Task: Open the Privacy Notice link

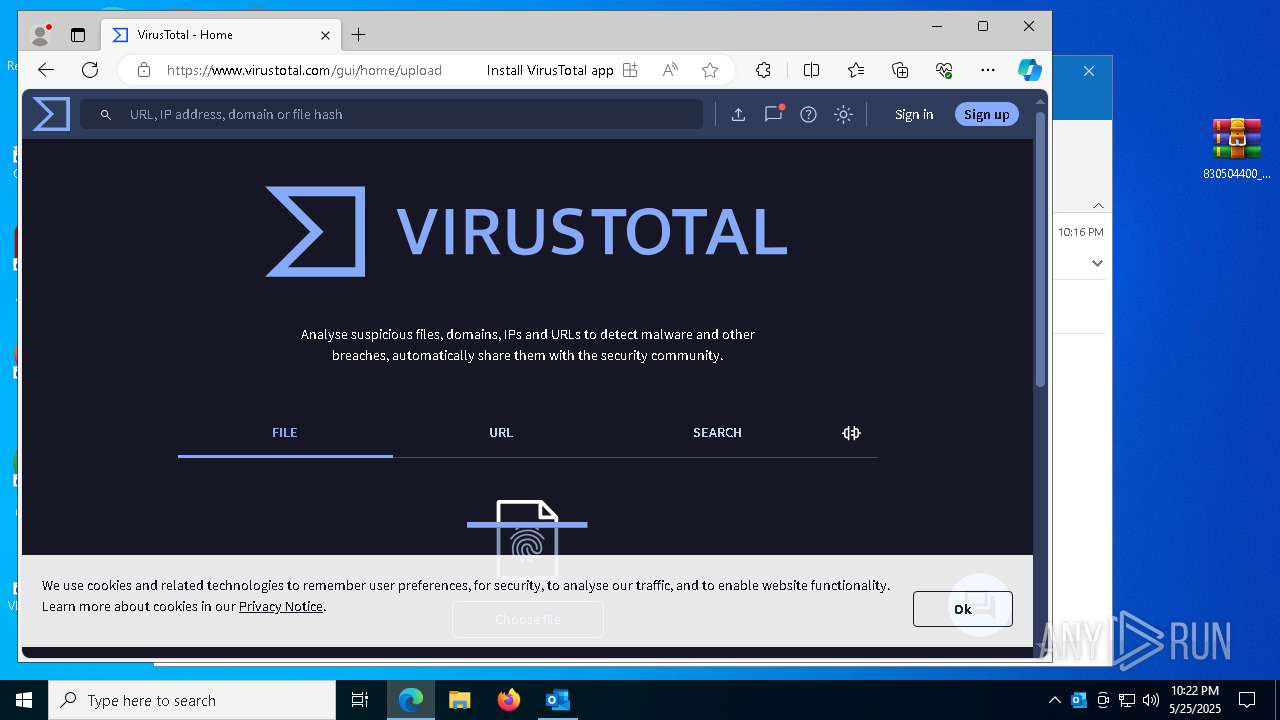Action: pyautogui.click(x=280, y=606)
